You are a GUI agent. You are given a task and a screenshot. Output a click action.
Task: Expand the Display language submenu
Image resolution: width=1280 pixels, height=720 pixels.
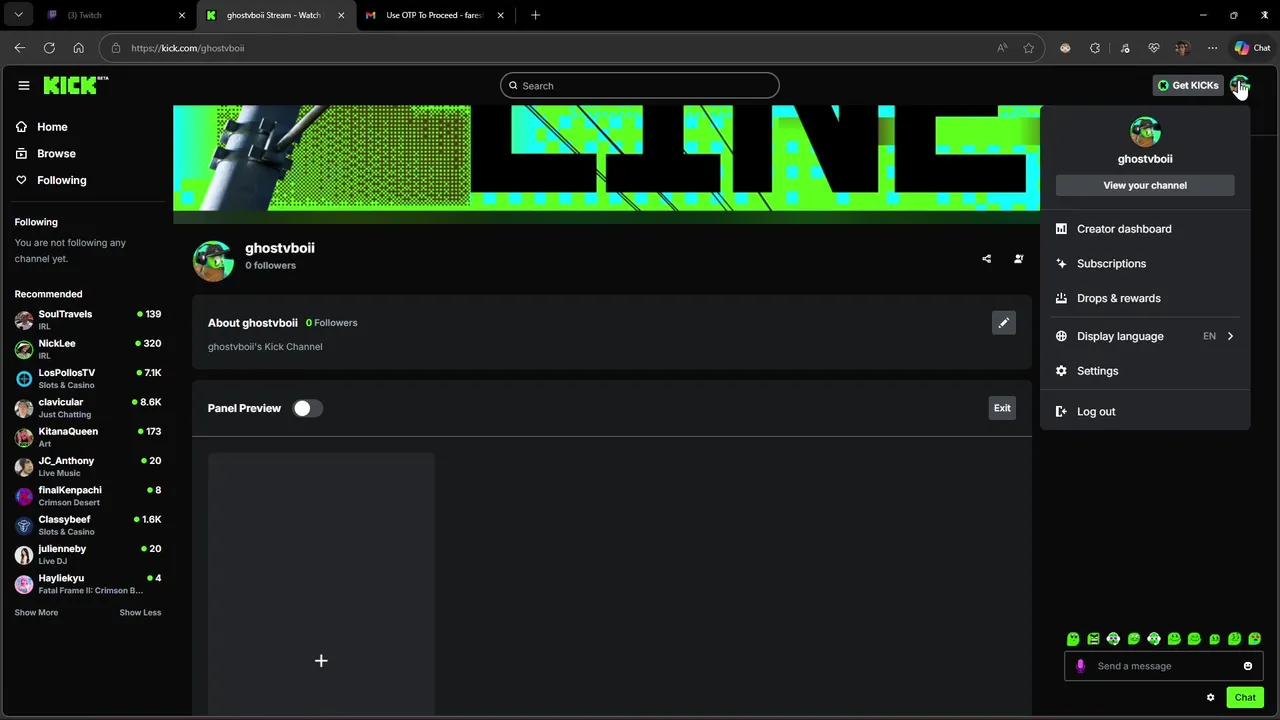[x=1145, y=336]
